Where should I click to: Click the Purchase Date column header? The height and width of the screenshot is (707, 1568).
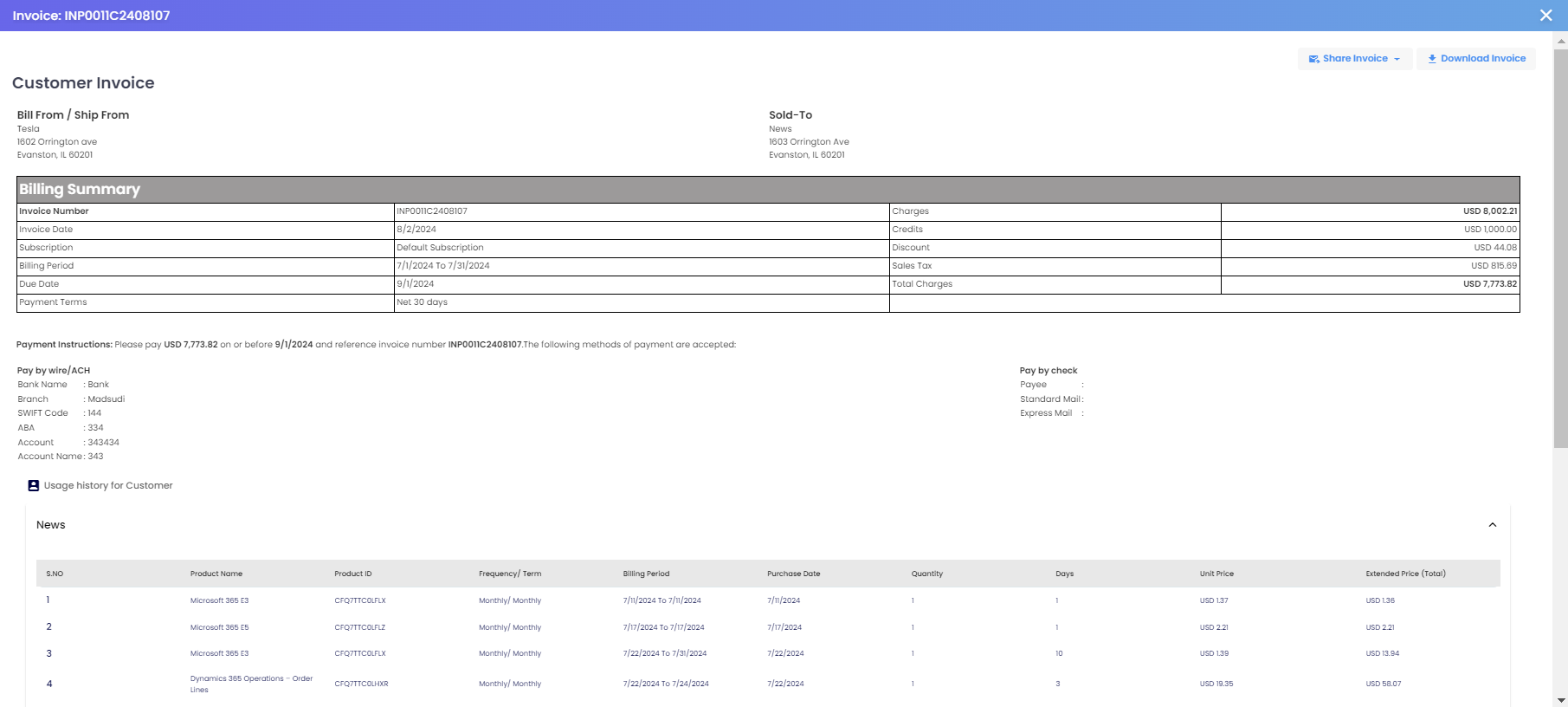coord(793,574)
